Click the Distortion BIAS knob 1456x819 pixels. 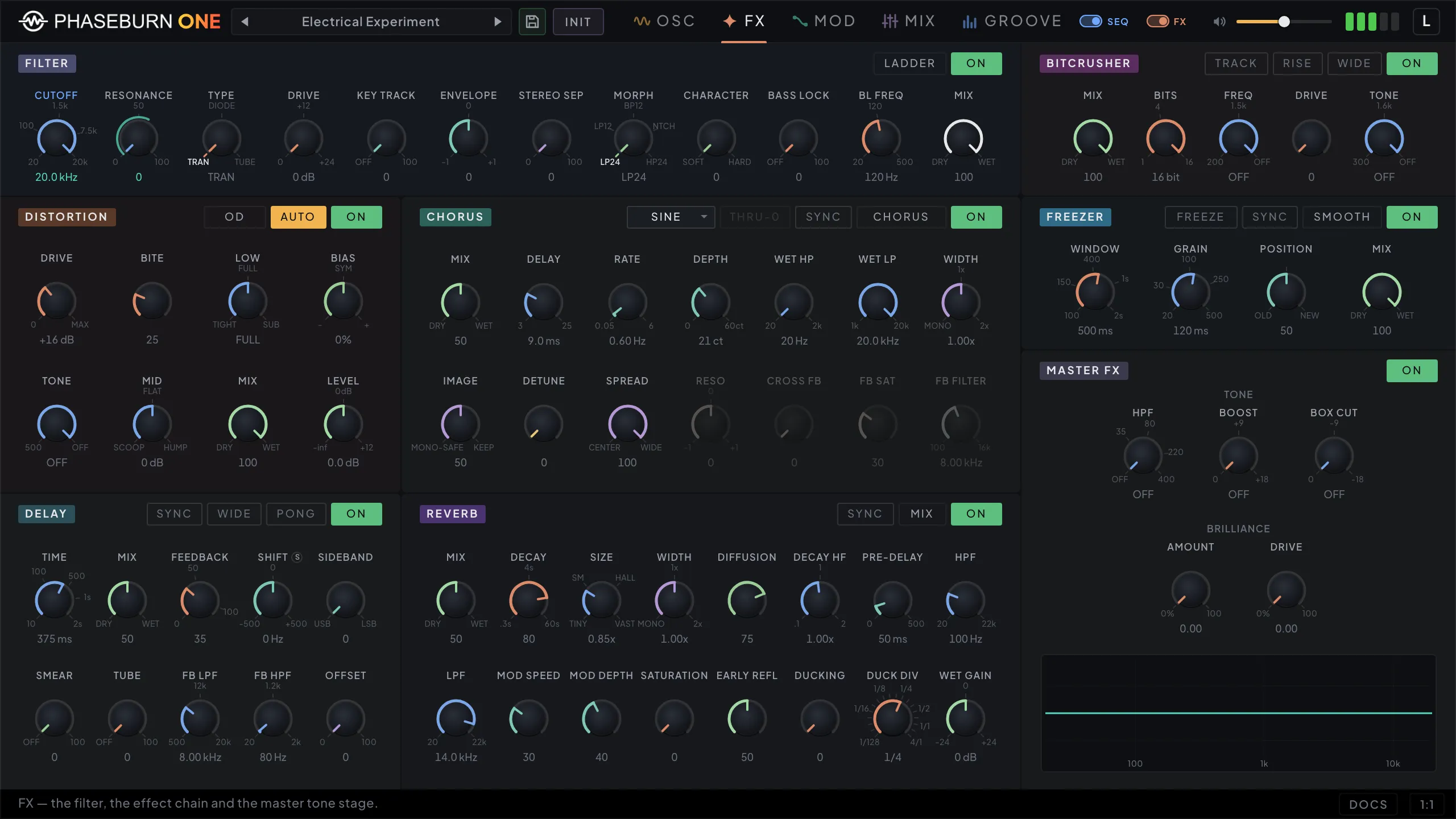coord(343,301)
